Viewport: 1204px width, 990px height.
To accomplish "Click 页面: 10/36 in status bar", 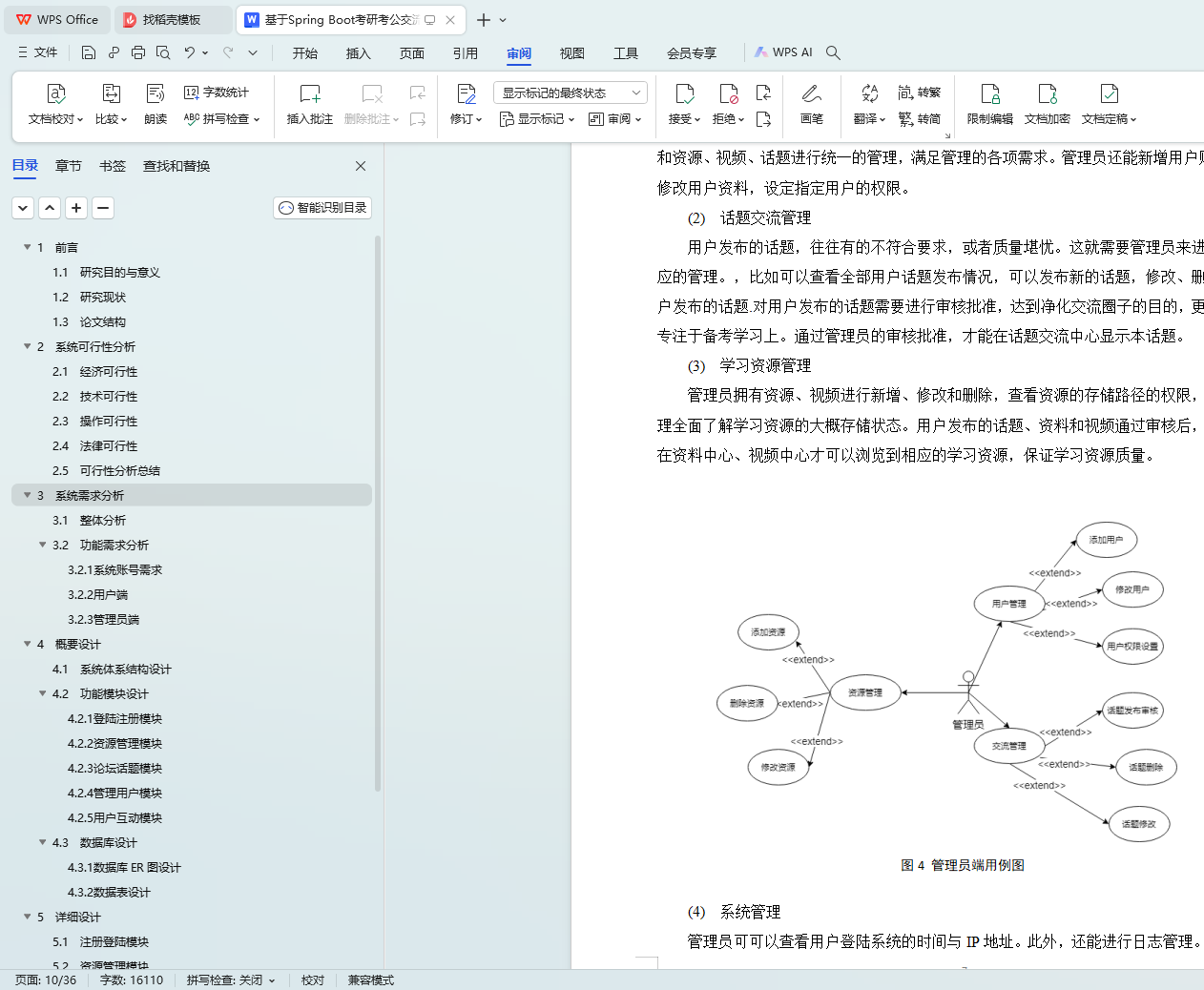I will (46, 980).
